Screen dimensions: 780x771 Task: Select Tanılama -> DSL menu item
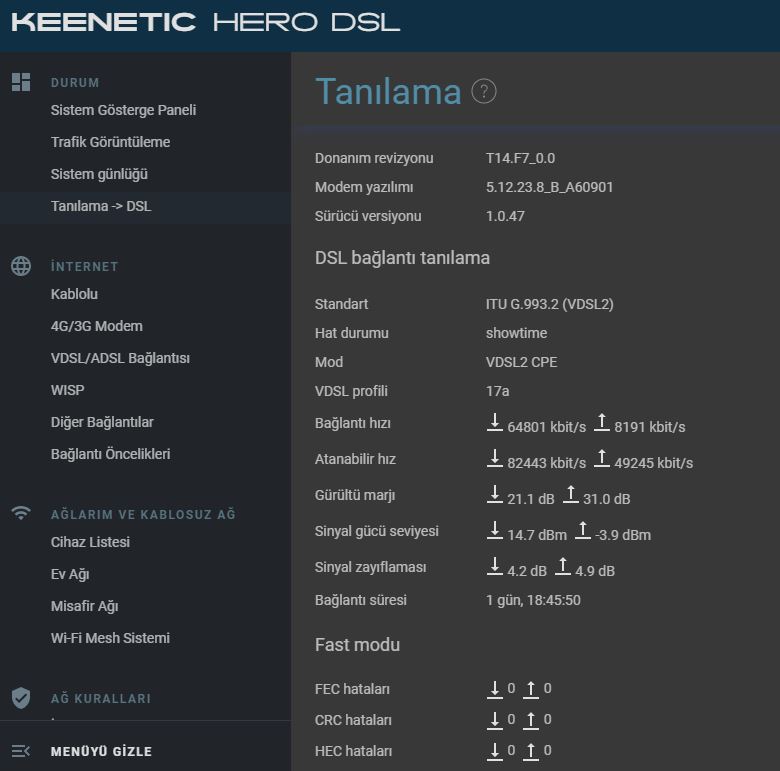pyautogui.click(x=101, y=206)
